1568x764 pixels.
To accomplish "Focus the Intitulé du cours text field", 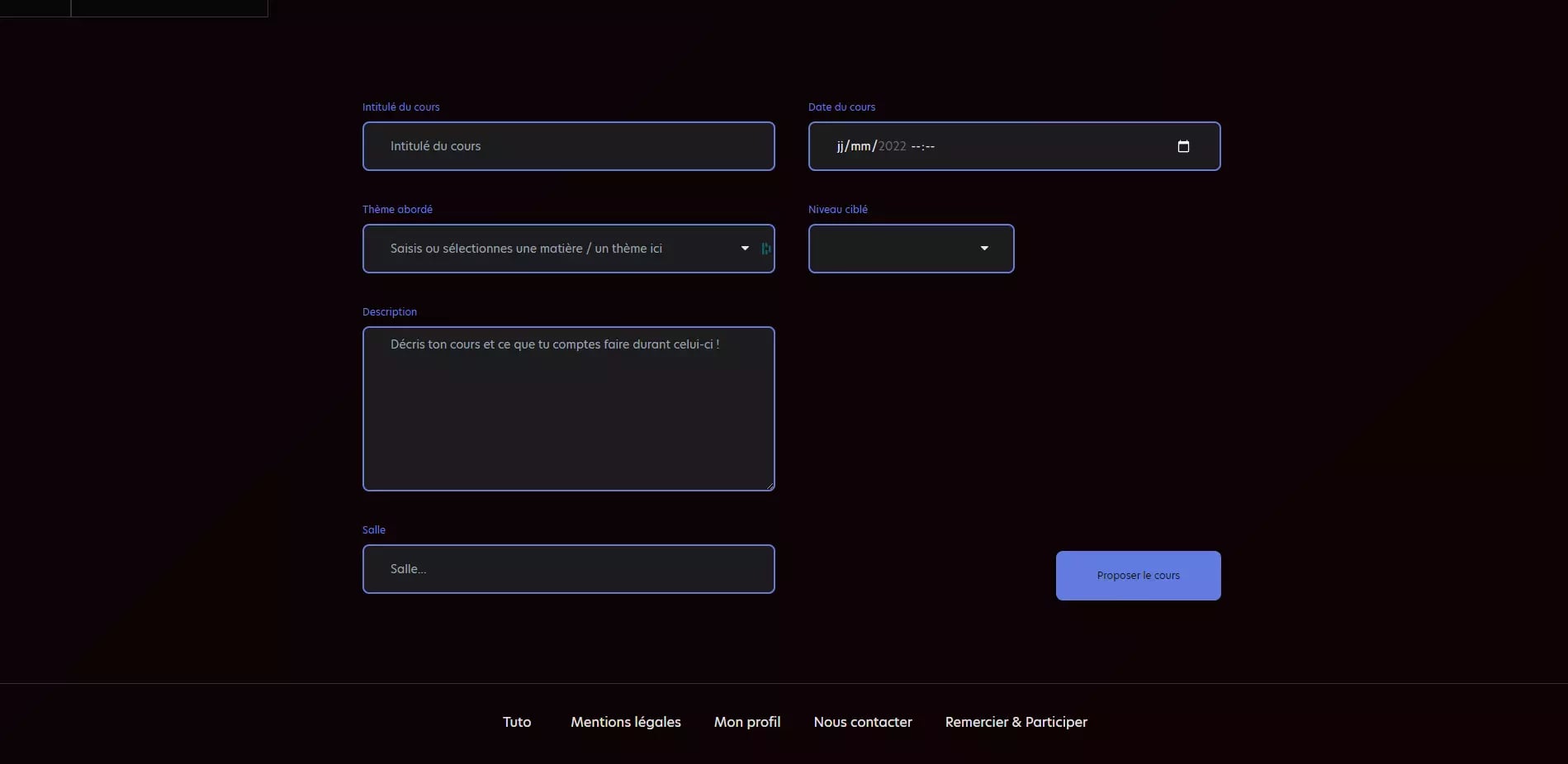I will tap(568, 146).
